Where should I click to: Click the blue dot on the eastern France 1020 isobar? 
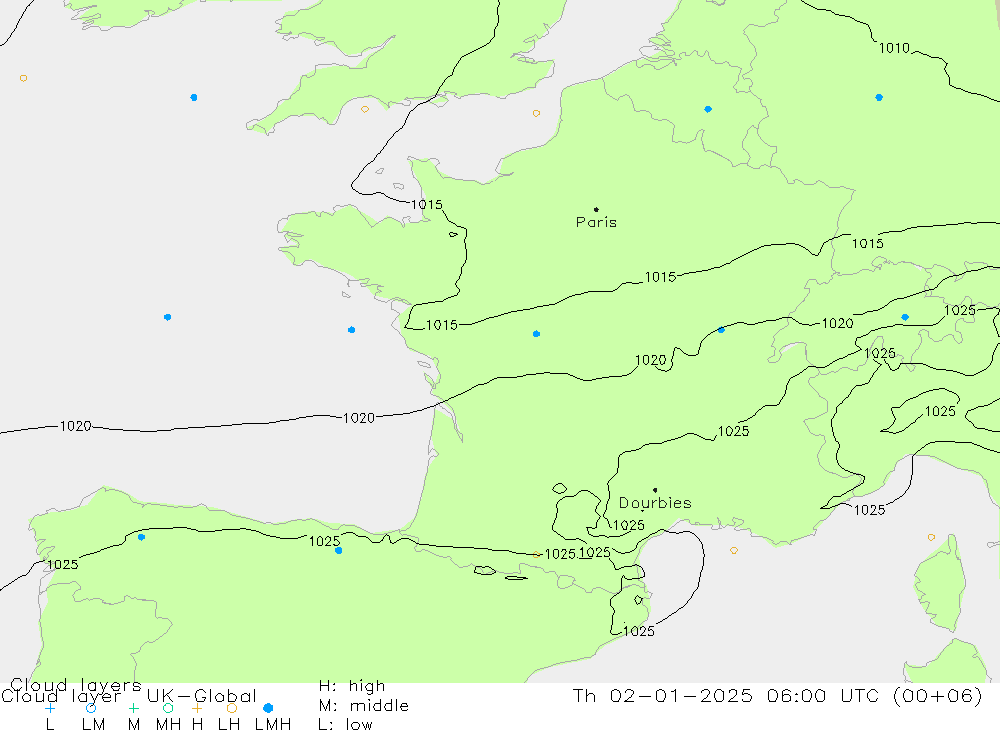point(721,330)
